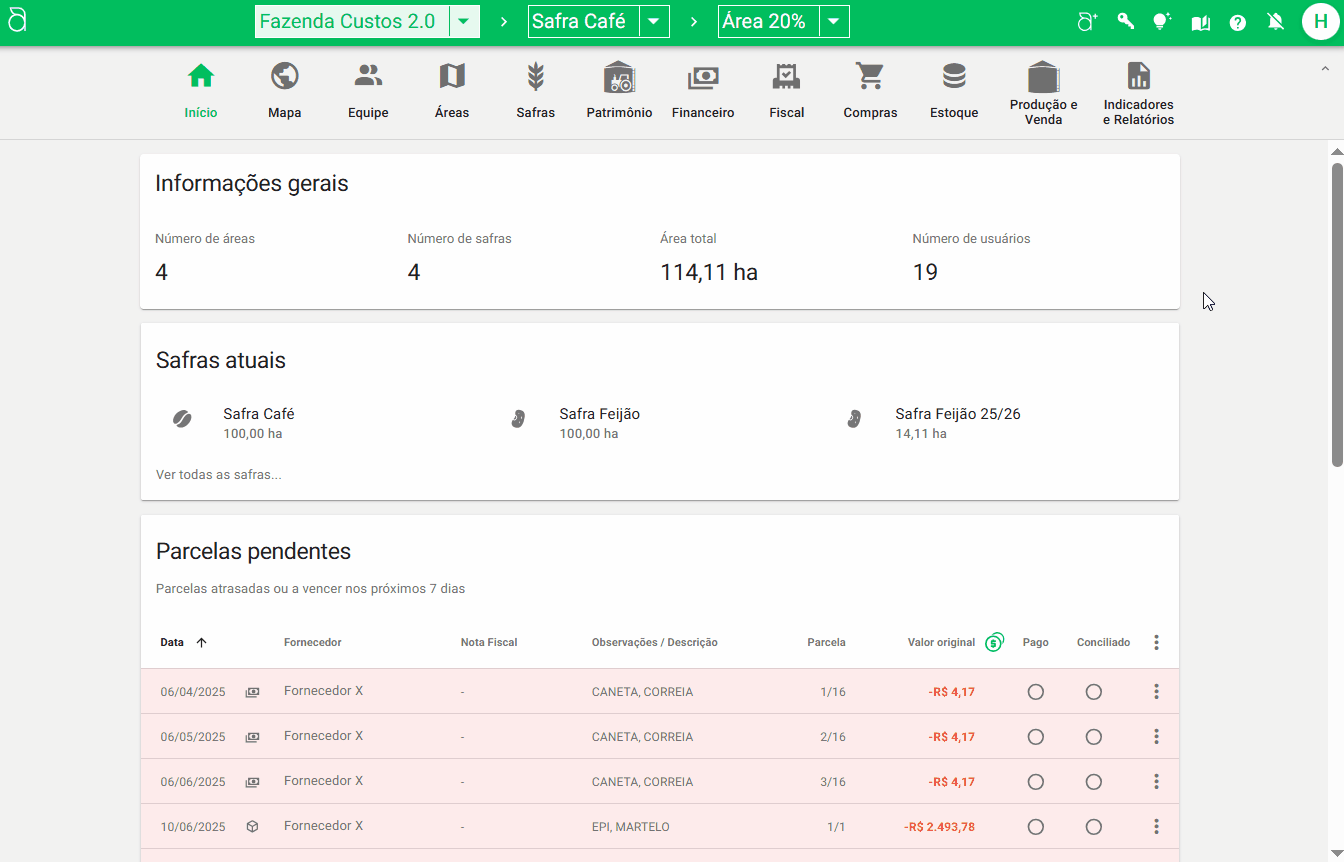
Task: Expand the Fazenda Custos 2.0 dropdown
Action: pyautogui.click(x=464, y=22)
